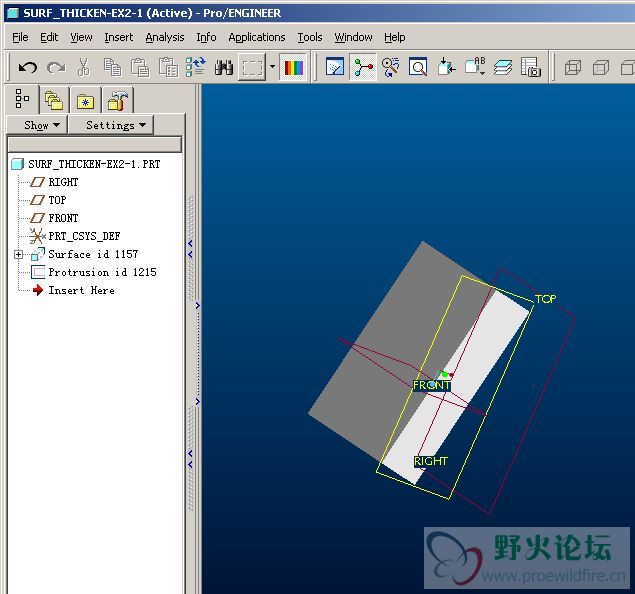
Task: Open selection box dropdown arrow
Action: 273,67
